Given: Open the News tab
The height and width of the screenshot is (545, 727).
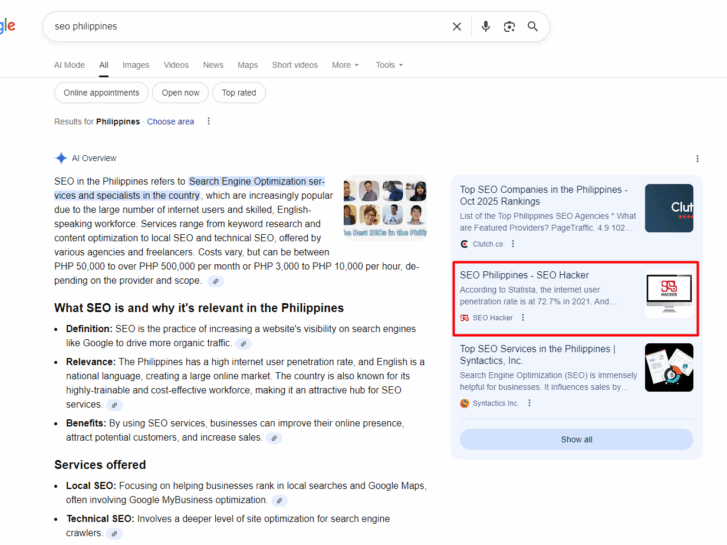Looking at the screenshot, I should pyautogui.click(x=213, y=65).
